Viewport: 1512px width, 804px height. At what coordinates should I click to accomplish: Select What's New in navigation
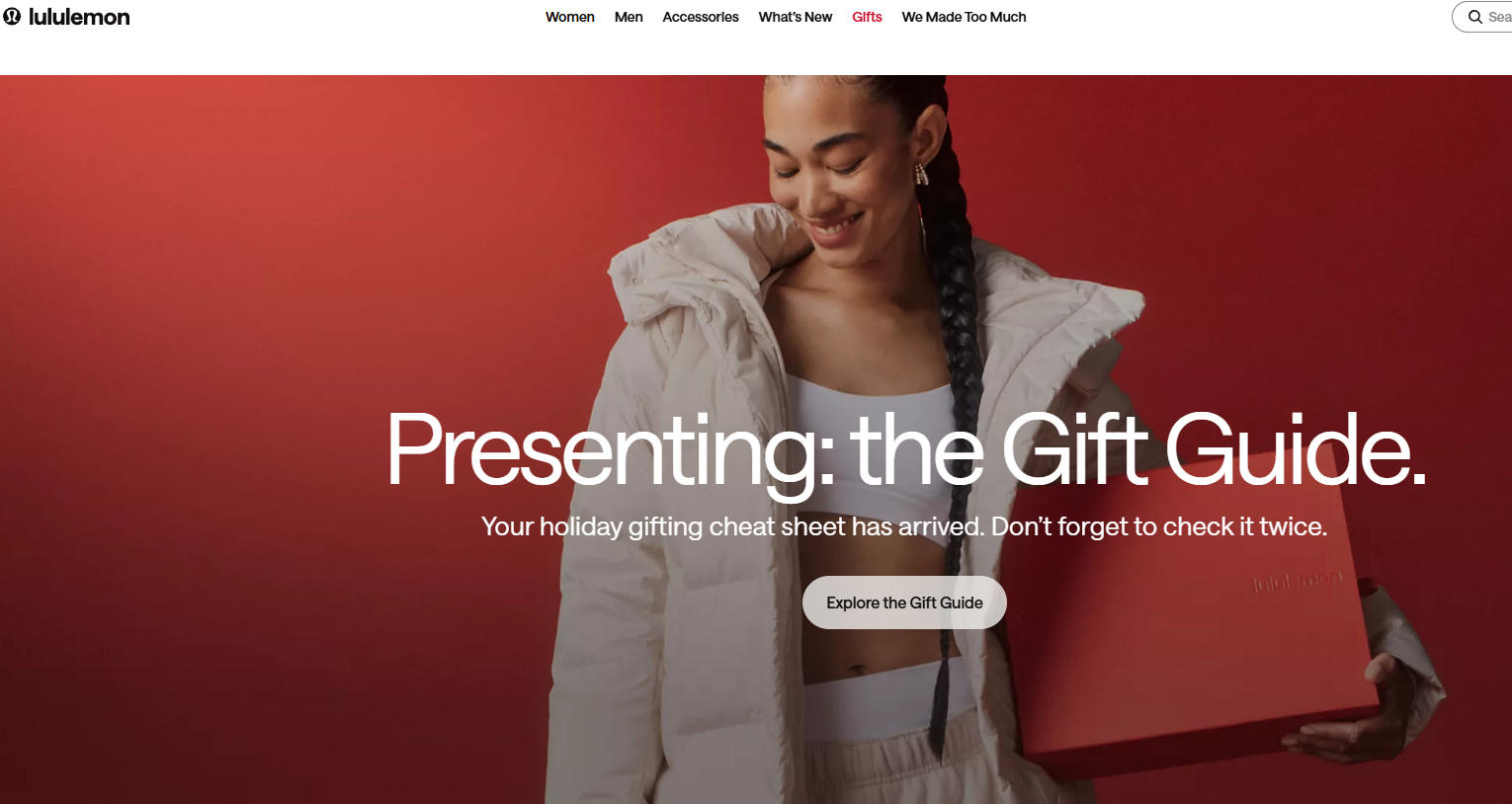[x=796, y=17]
